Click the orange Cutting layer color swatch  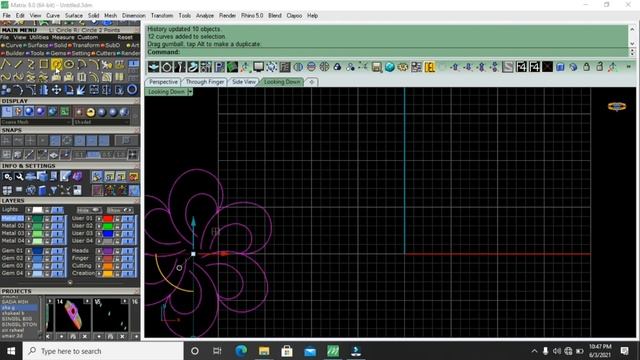(x=108, y=266)
